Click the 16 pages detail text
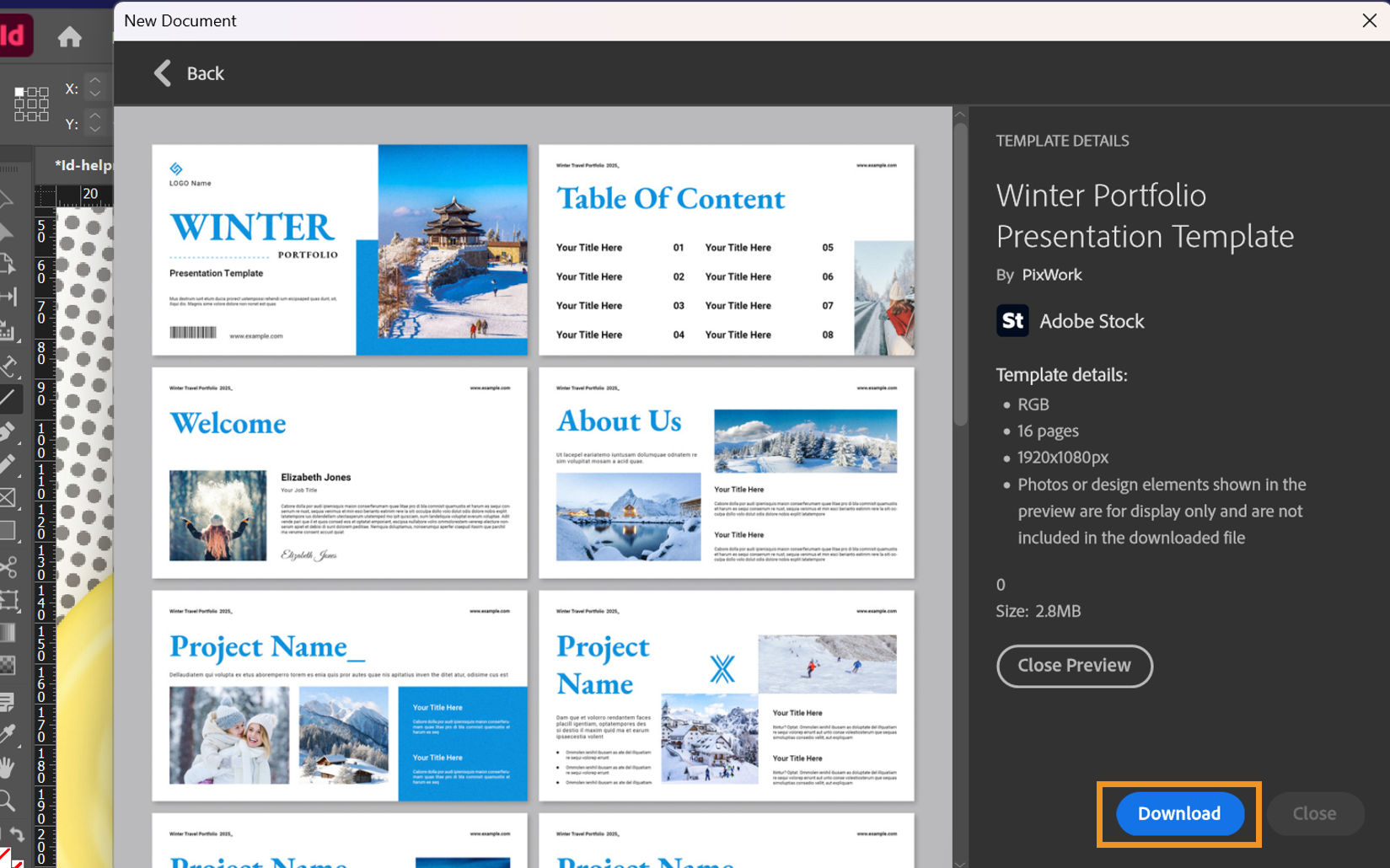 click(1048, 431)
